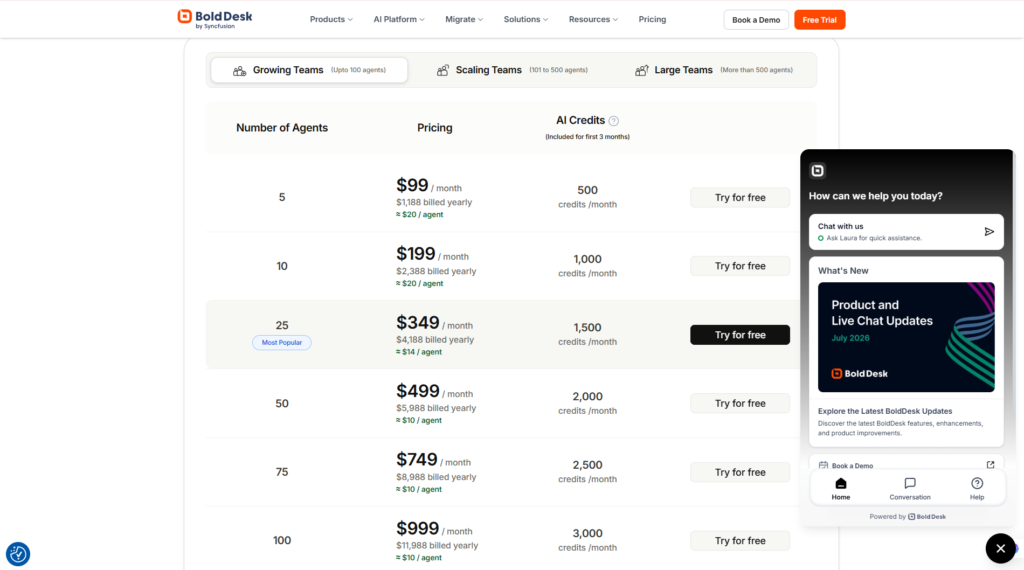Select the Growing Teams tab
Image resolution: width=1024 pixels, height=570 pixels.
[x=309, y=70]
